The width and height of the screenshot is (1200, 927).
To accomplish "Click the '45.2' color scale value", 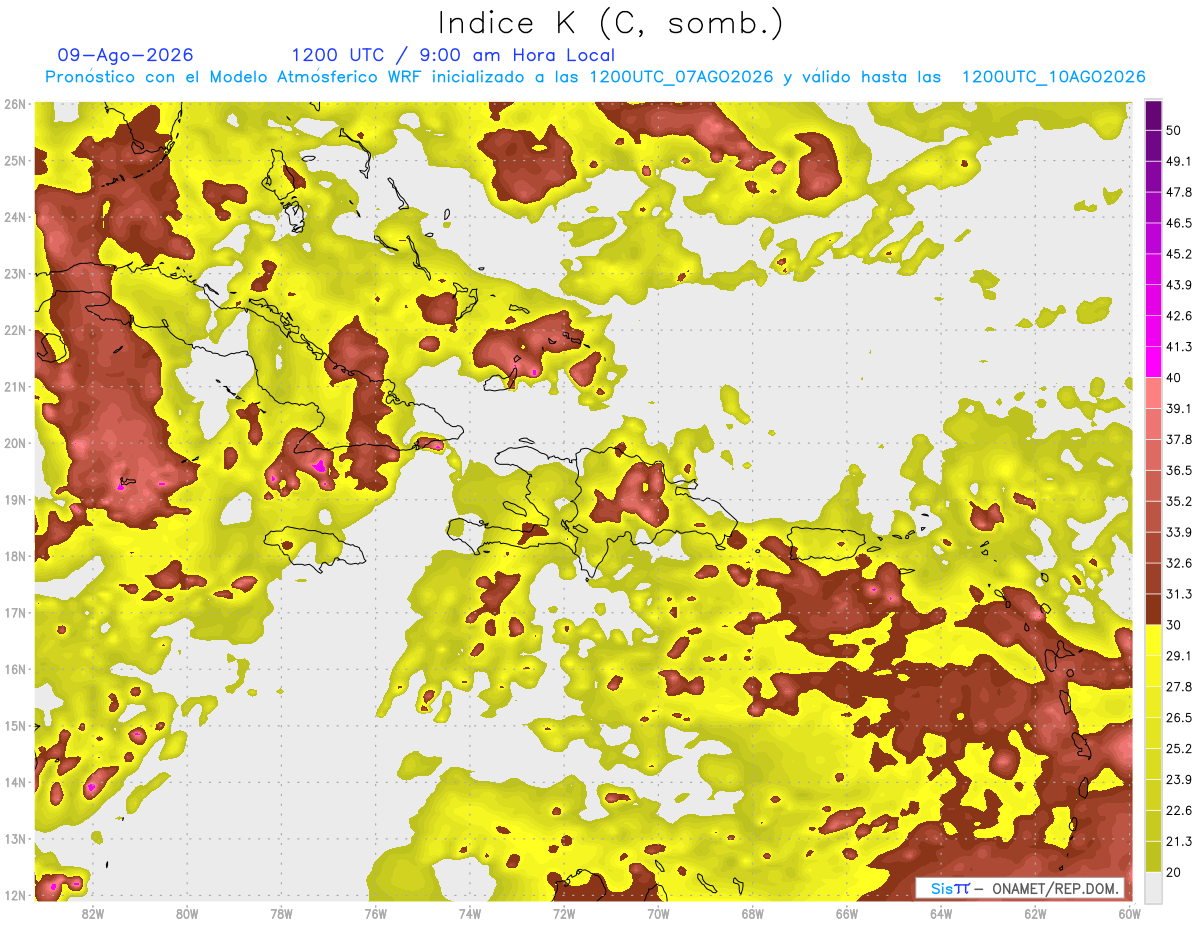I will point(1179,254).
